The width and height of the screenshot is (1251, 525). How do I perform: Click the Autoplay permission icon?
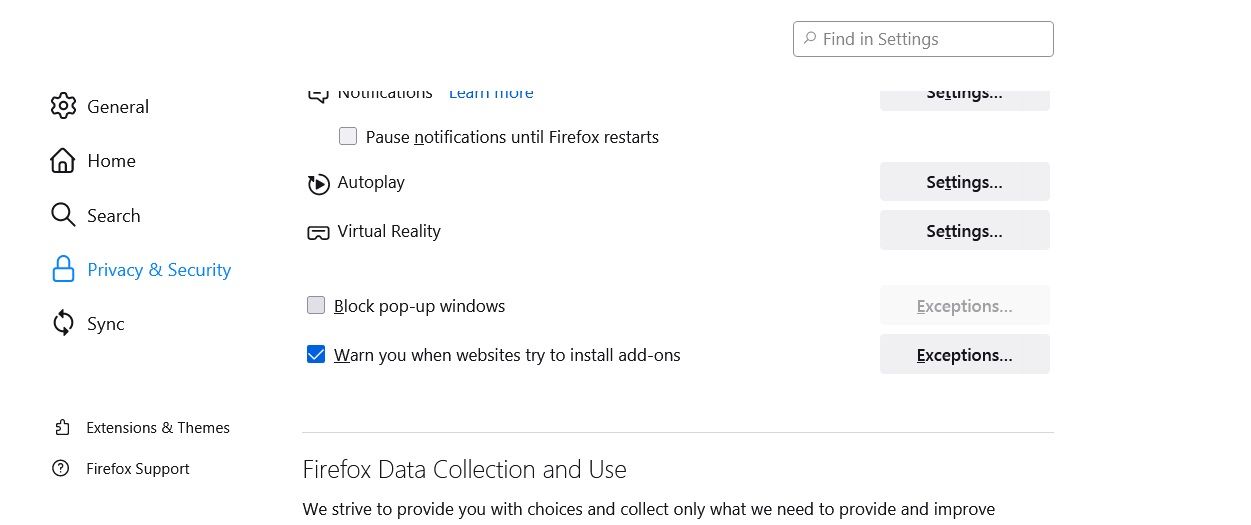(x=318, y=183)
